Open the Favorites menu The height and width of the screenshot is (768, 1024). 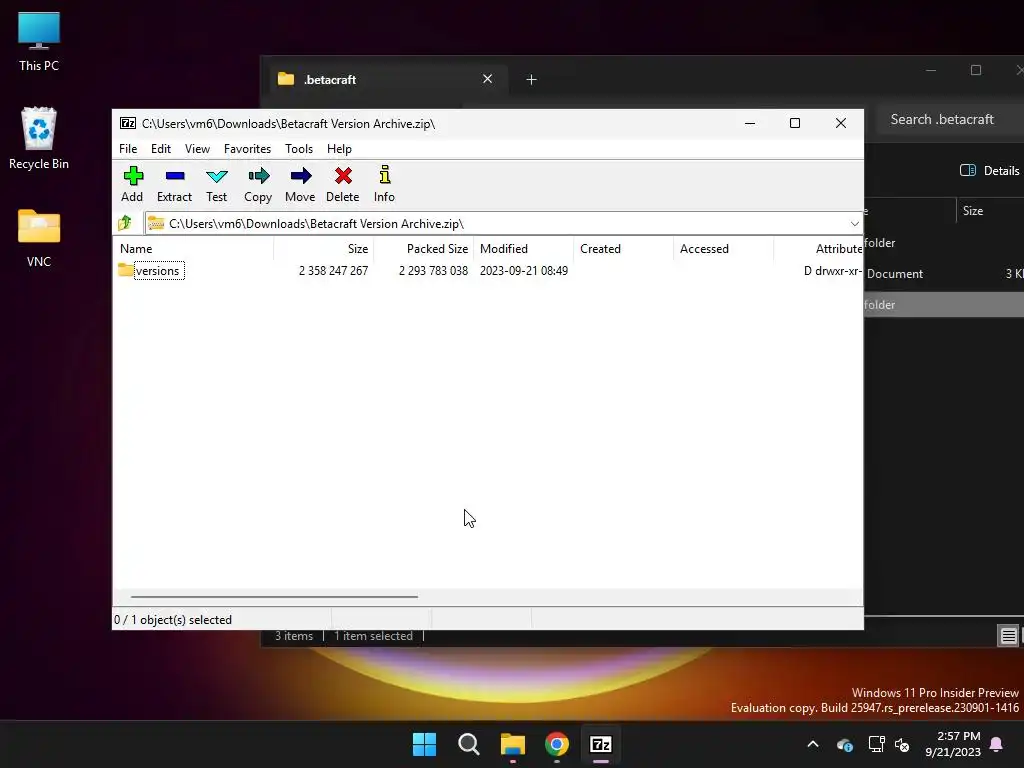[248, 149]
